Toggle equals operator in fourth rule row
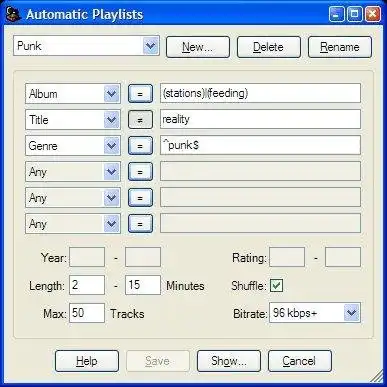387x387 pixels. [140, 172]
